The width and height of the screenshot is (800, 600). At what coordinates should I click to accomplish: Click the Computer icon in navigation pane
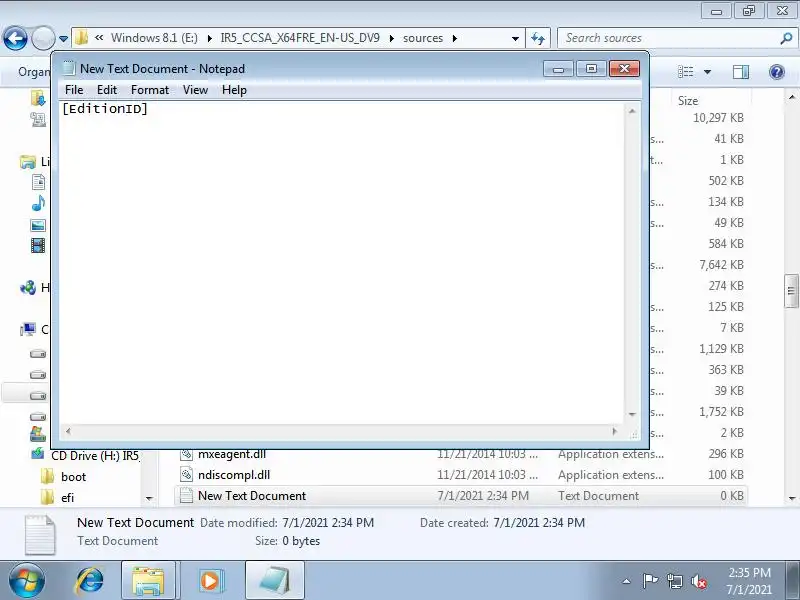[x=28, y=330]
